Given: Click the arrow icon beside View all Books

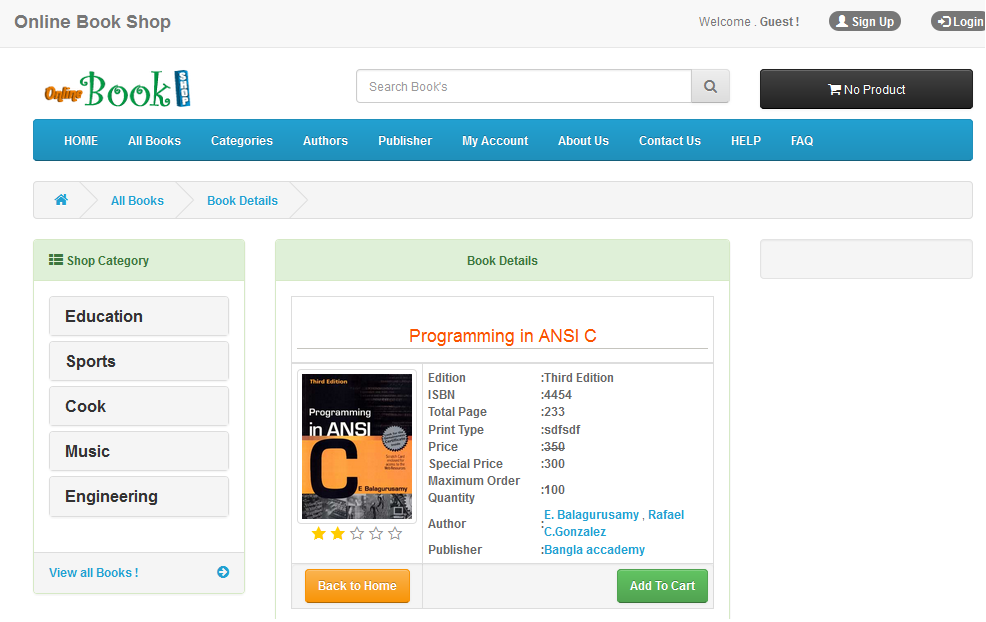Looking at the screenshot, I should click(x=223, y=572).
